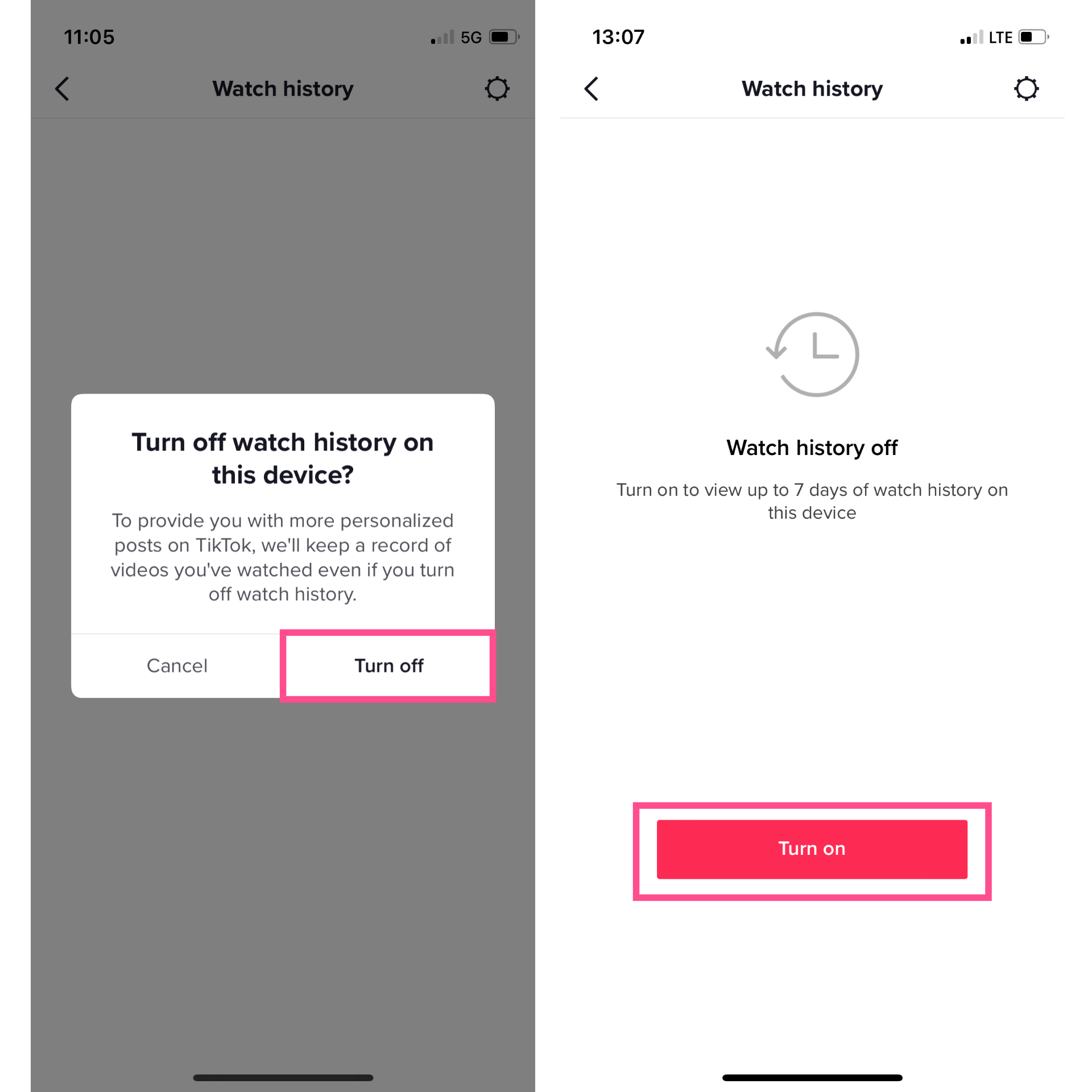Click the back arrow on left screen
The image size is (1092, 1092).
click(62, 88)
